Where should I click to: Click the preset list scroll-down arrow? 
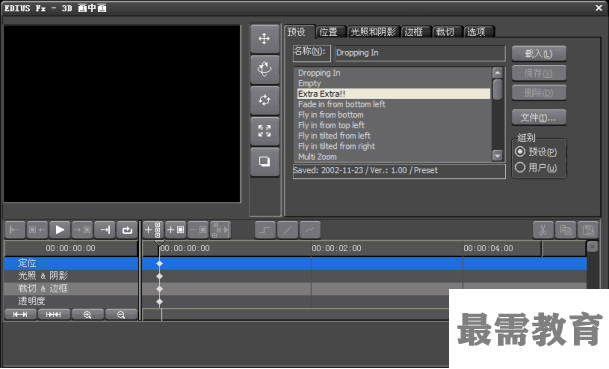click(x=497, y=156)
